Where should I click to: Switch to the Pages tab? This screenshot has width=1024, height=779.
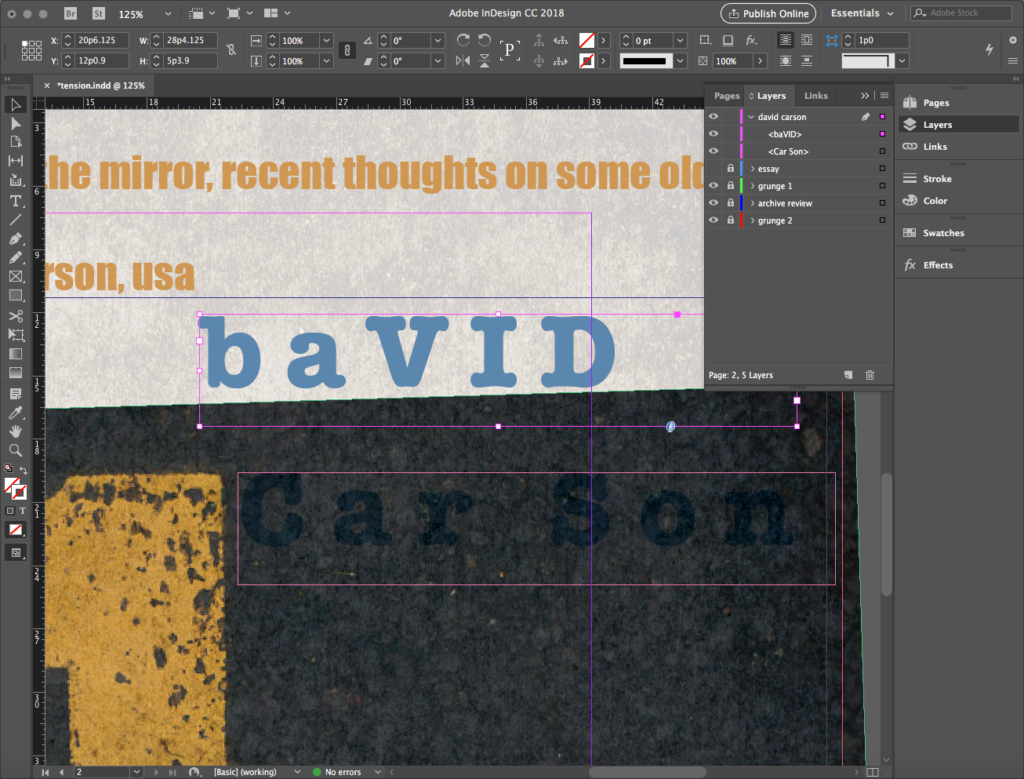coord(727,96)
